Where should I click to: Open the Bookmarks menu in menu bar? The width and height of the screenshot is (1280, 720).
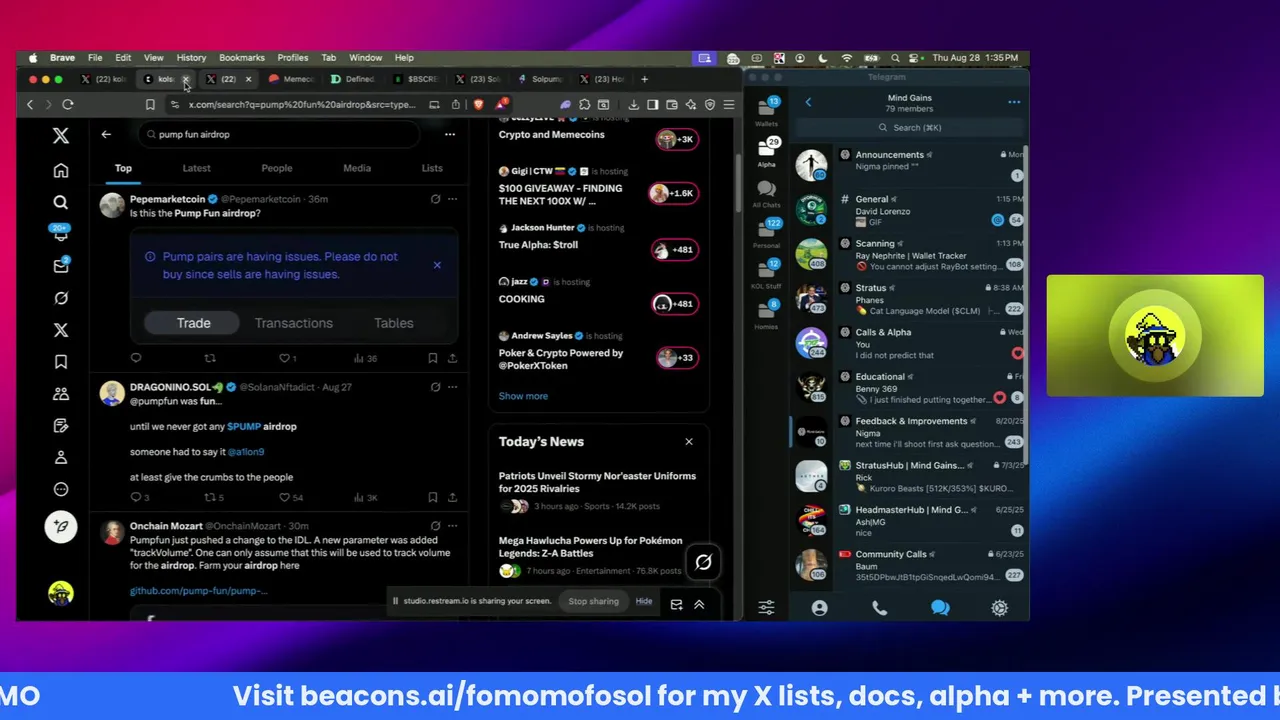(242, 58)
